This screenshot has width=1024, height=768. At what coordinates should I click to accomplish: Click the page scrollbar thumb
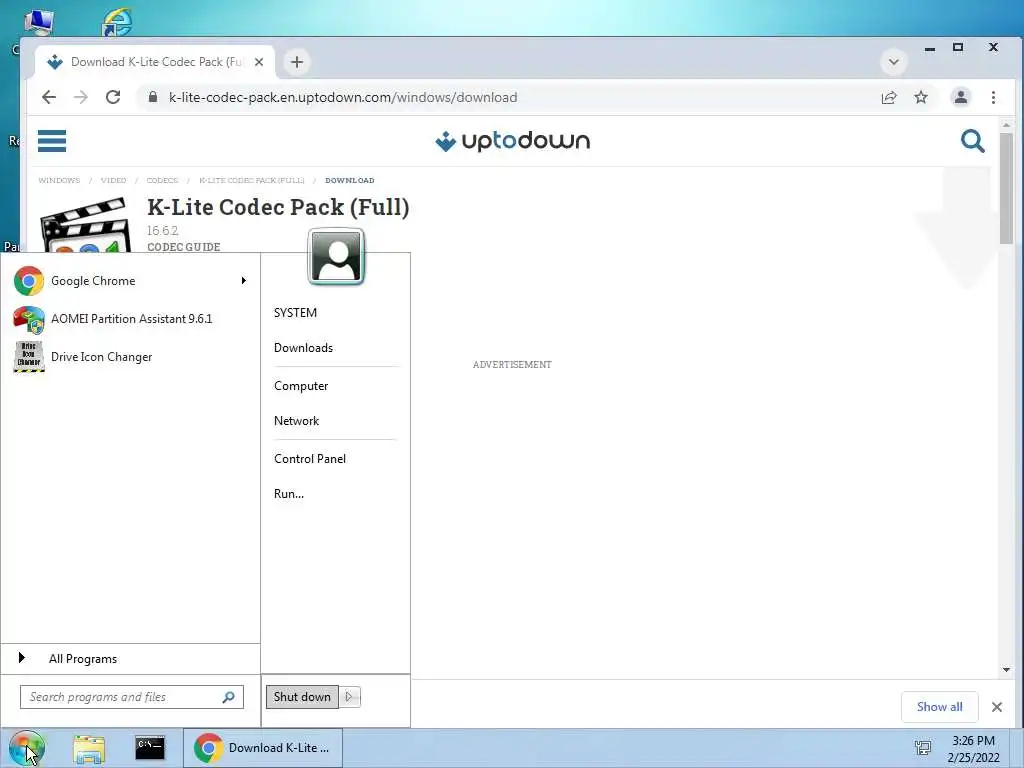click(x=1006, y=188)
